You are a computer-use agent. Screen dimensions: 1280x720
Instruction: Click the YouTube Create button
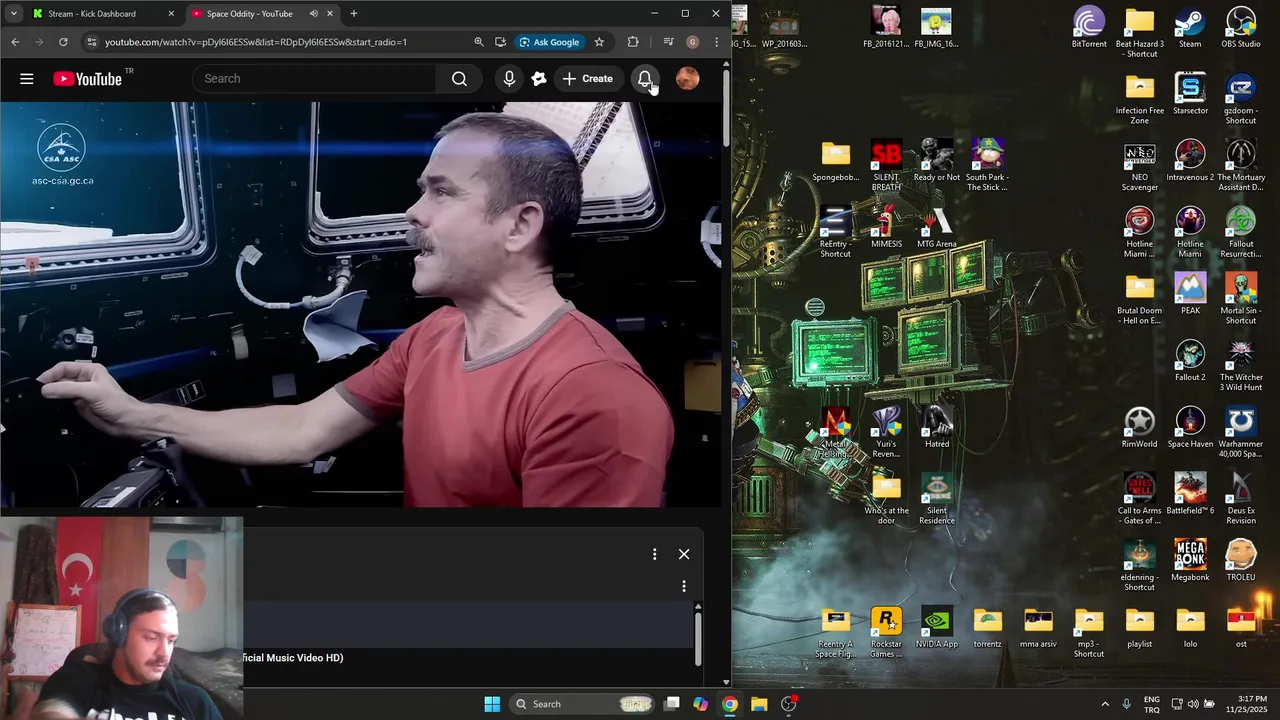[588, 79]
